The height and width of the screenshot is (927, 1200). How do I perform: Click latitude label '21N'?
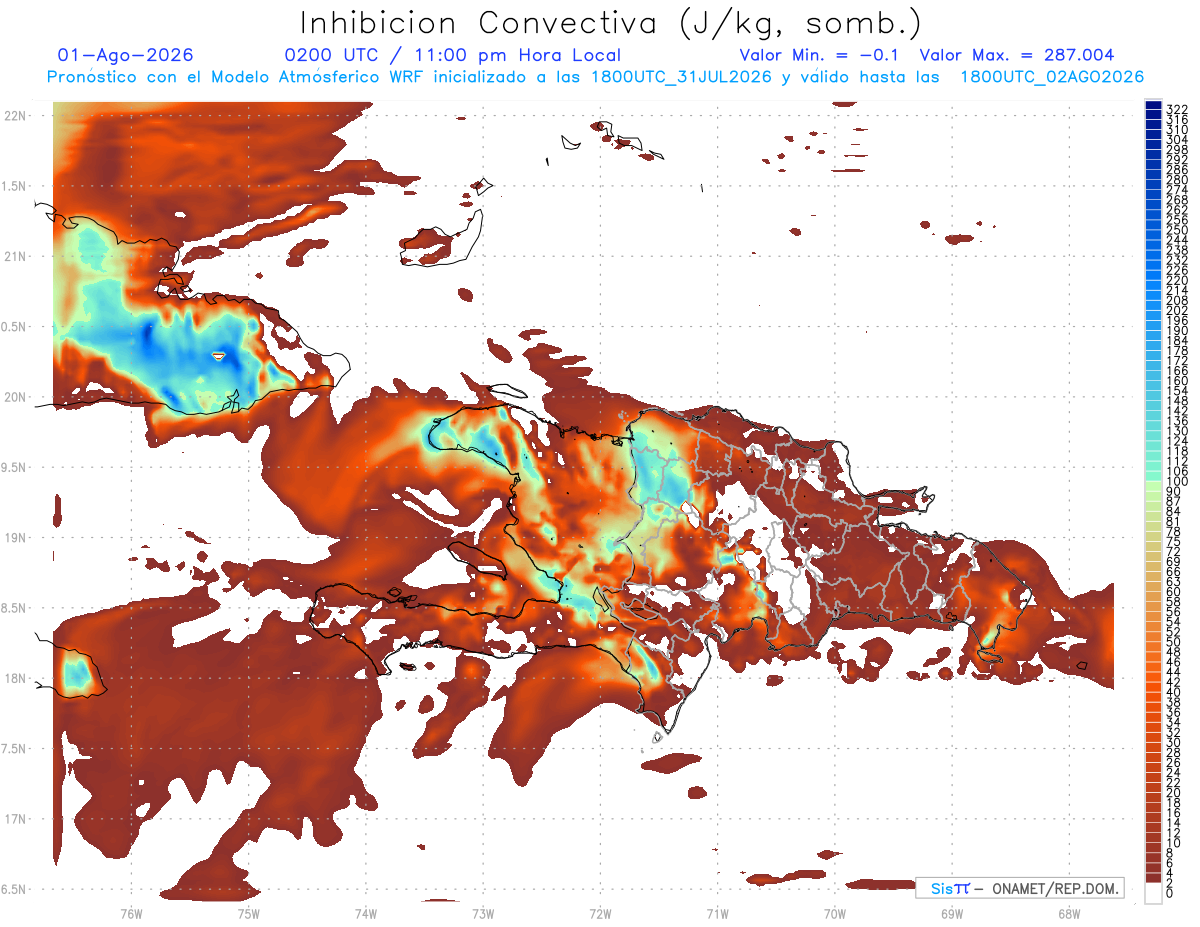(x=17, y=257)
